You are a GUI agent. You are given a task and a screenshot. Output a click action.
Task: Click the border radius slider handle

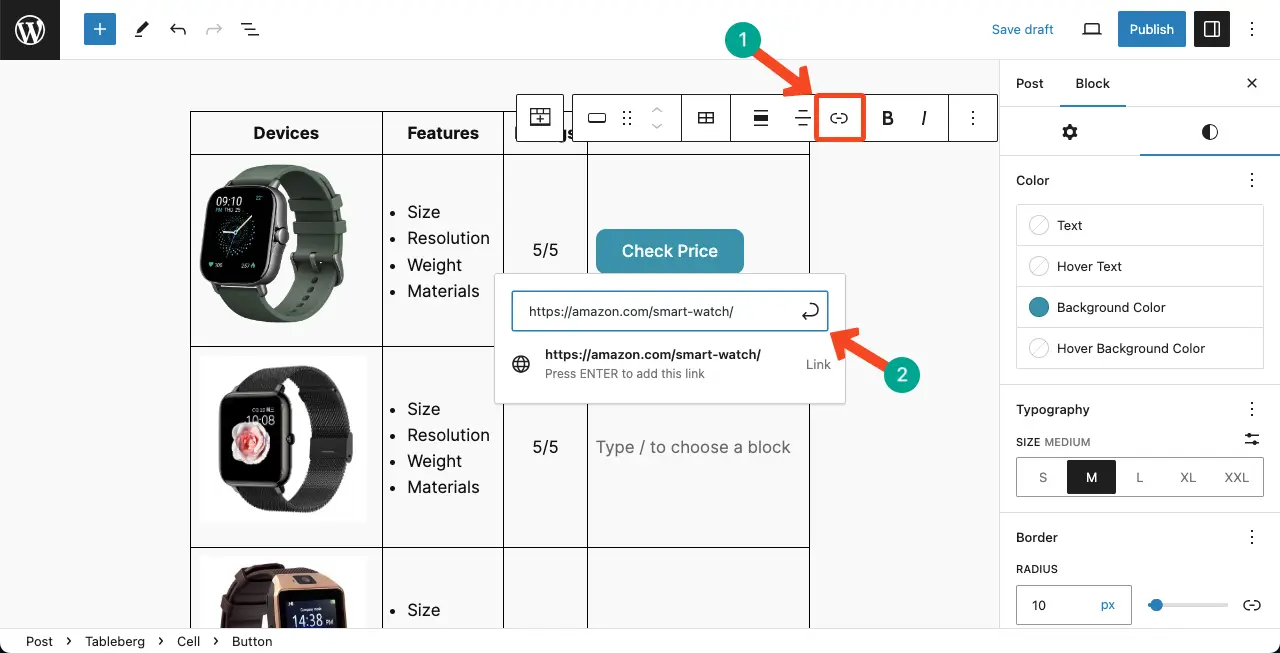pyautogui.click(x=1156, y=605)
